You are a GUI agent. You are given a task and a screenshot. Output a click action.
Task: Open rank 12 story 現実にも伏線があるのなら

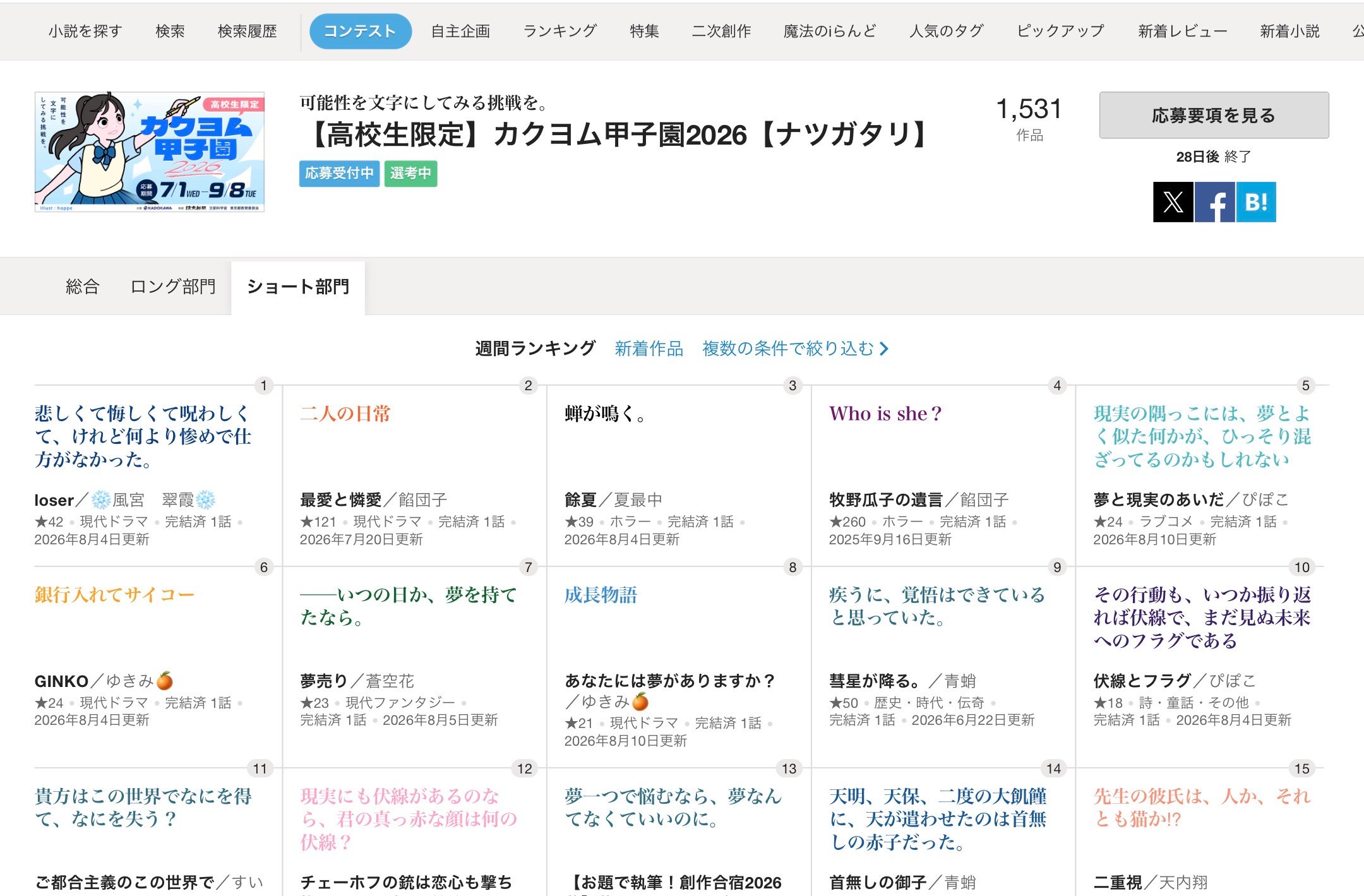pyautogui.click(x=409, y=819)
